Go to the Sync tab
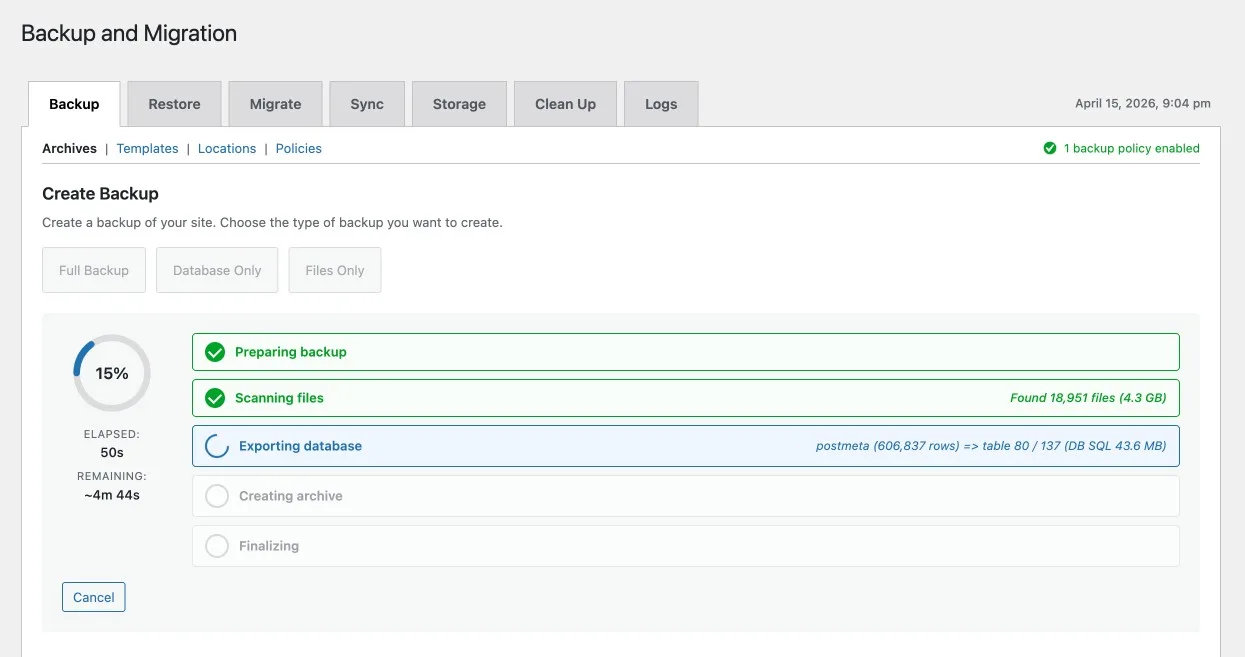The height and width of the screenshot is (657, 1245). point(367,104)
